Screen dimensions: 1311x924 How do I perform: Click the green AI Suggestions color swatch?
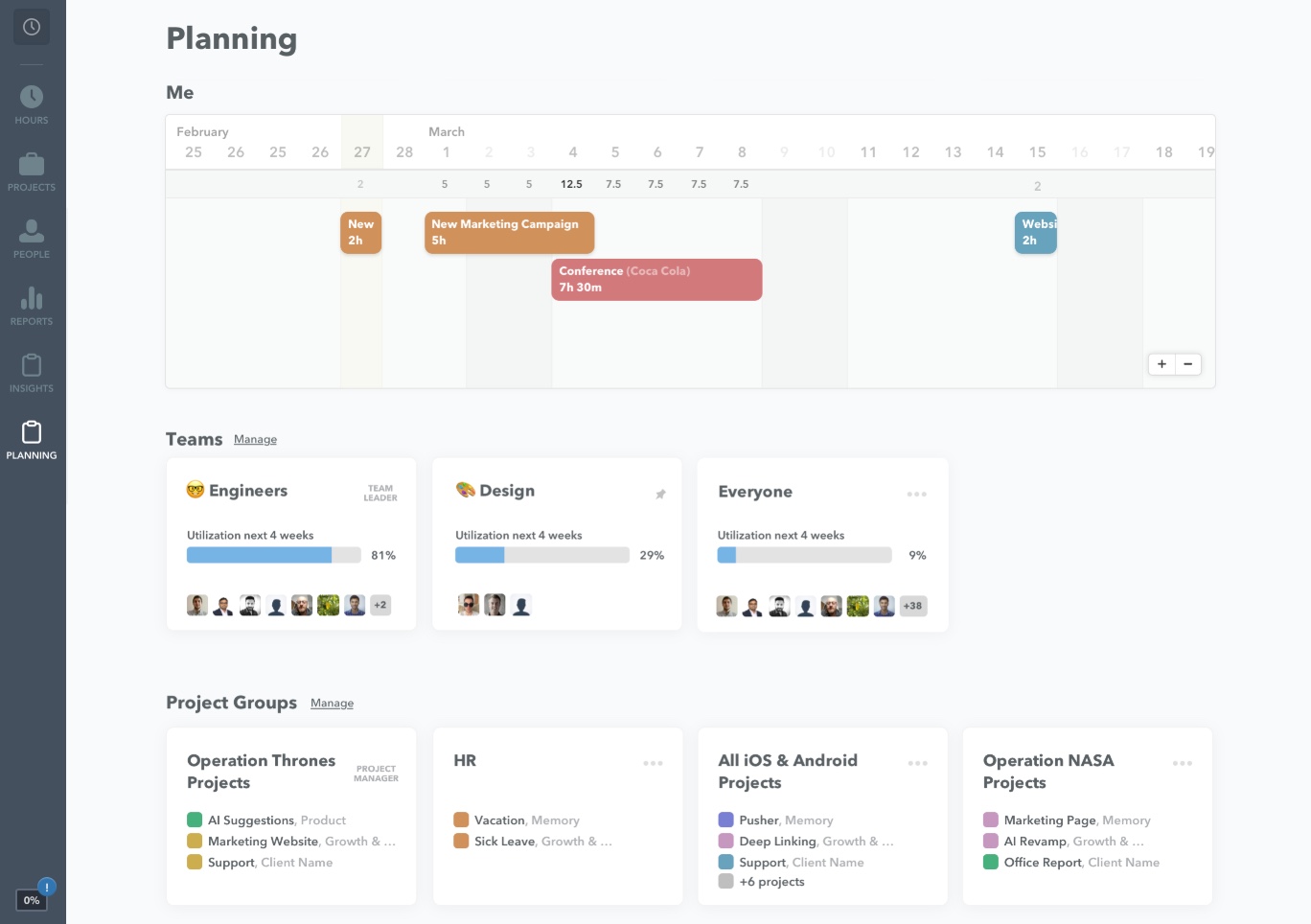195,820
